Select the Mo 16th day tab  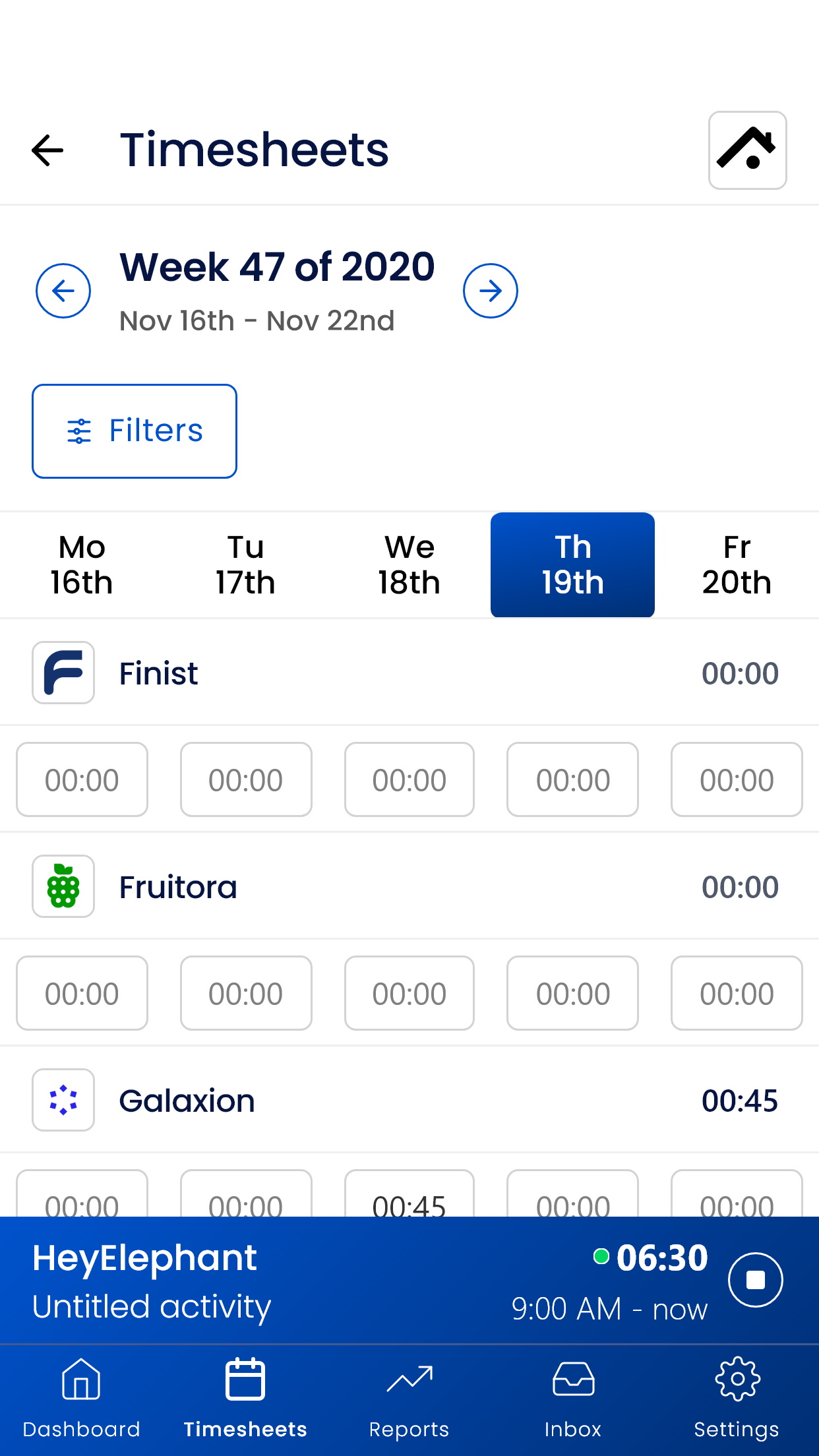(82, 565)
